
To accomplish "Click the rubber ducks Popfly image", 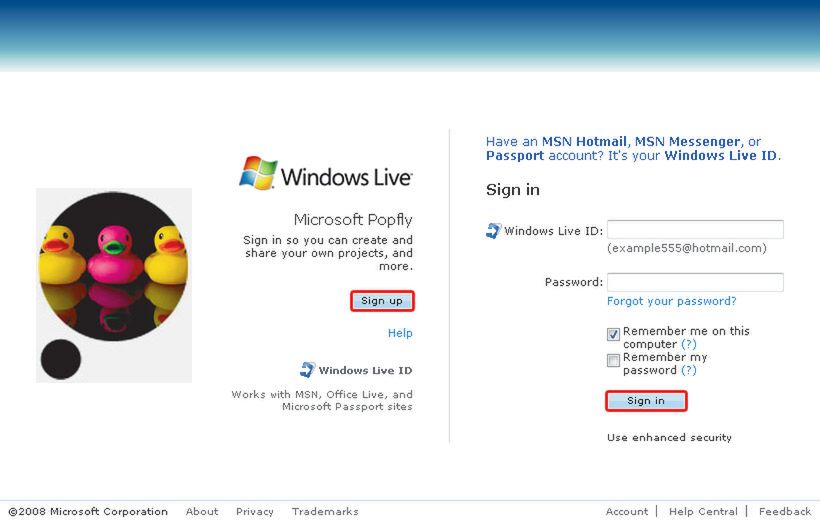I will (114, 285).
